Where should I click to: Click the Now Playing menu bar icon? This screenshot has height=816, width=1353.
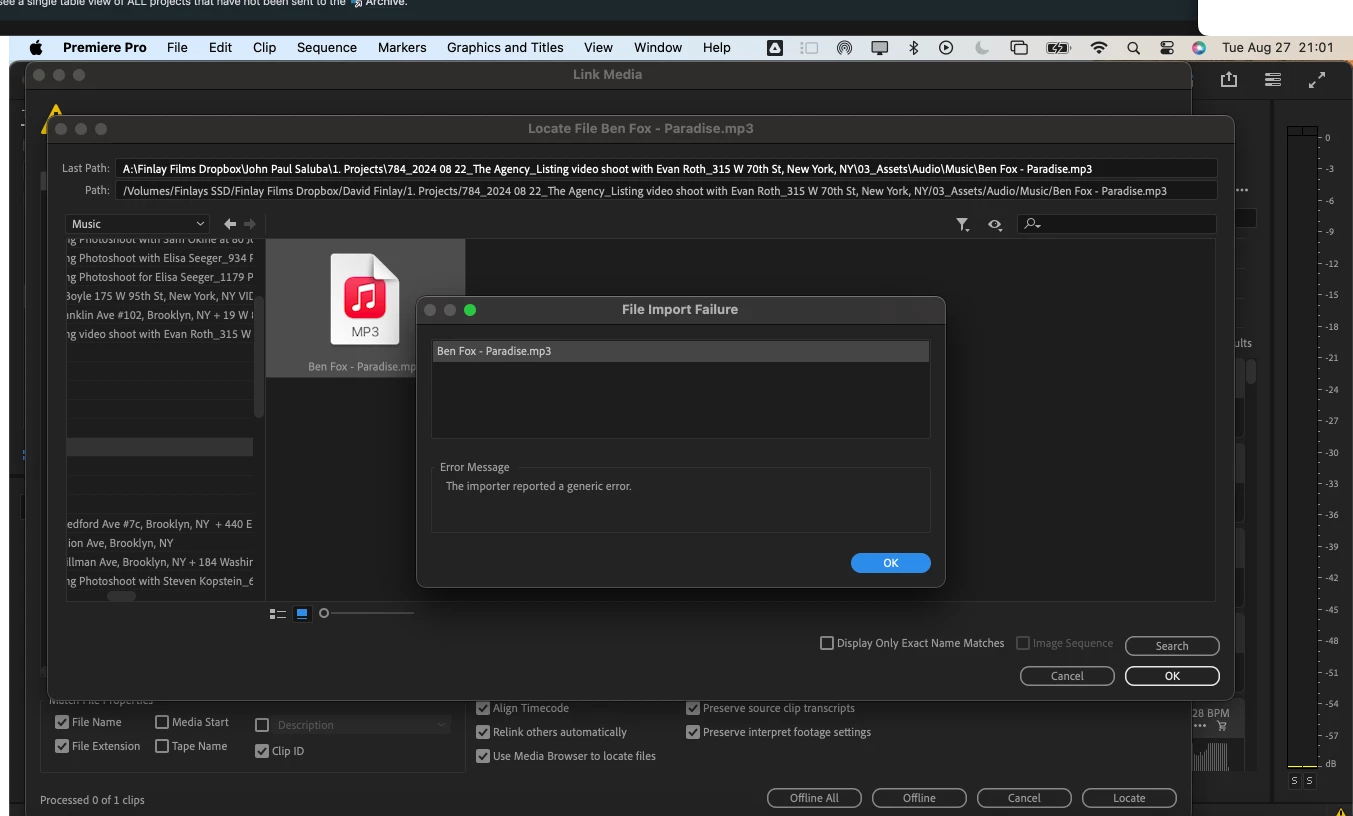pyautogui.click(x=946, y=47)
